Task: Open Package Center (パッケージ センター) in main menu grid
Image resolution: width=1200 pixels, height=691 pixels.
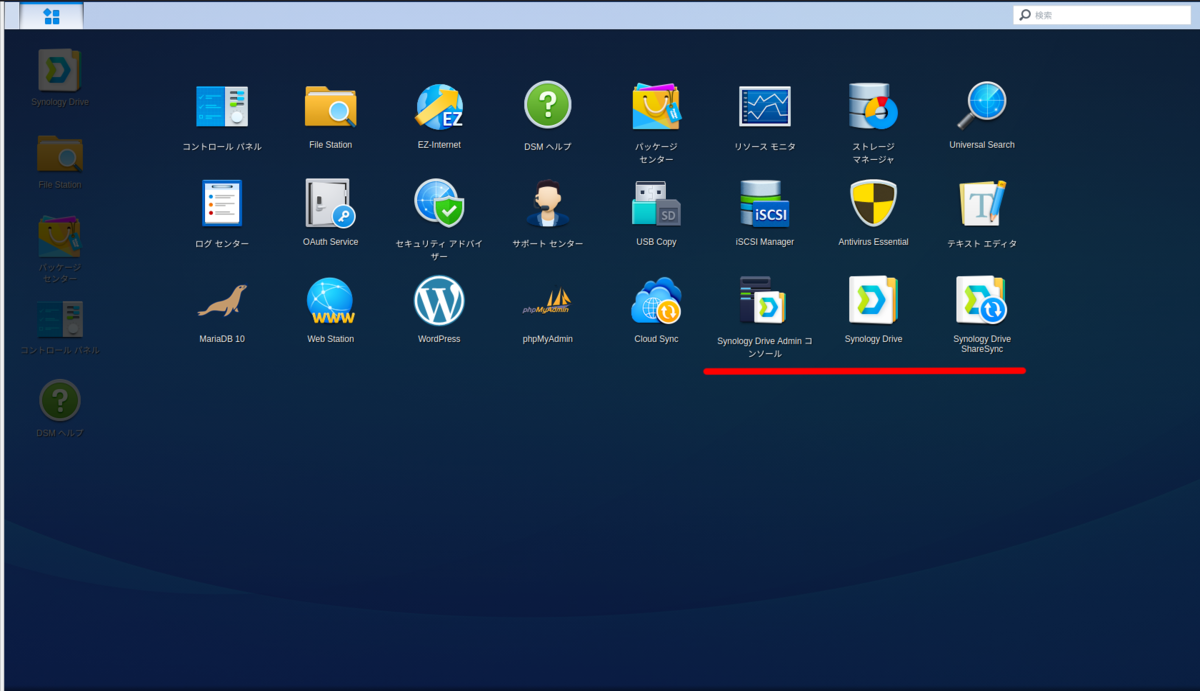Action: click(x=656, y=106)
